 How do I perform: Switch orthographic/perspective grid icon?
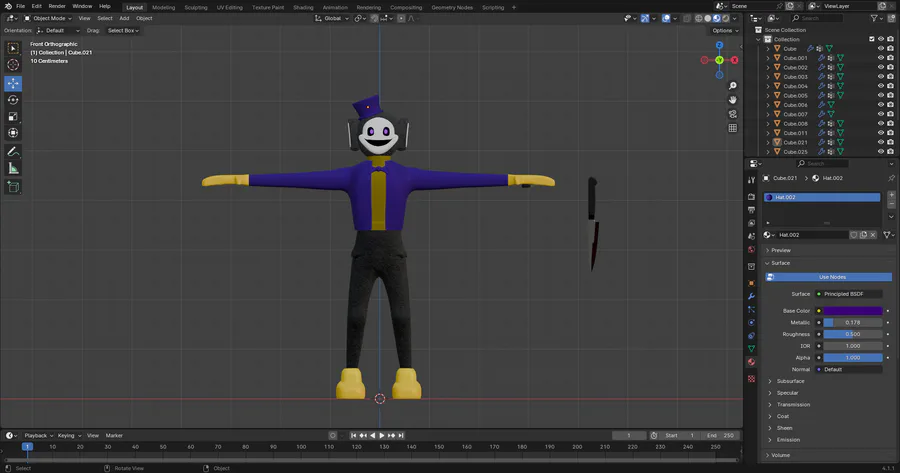coord(732,128)
